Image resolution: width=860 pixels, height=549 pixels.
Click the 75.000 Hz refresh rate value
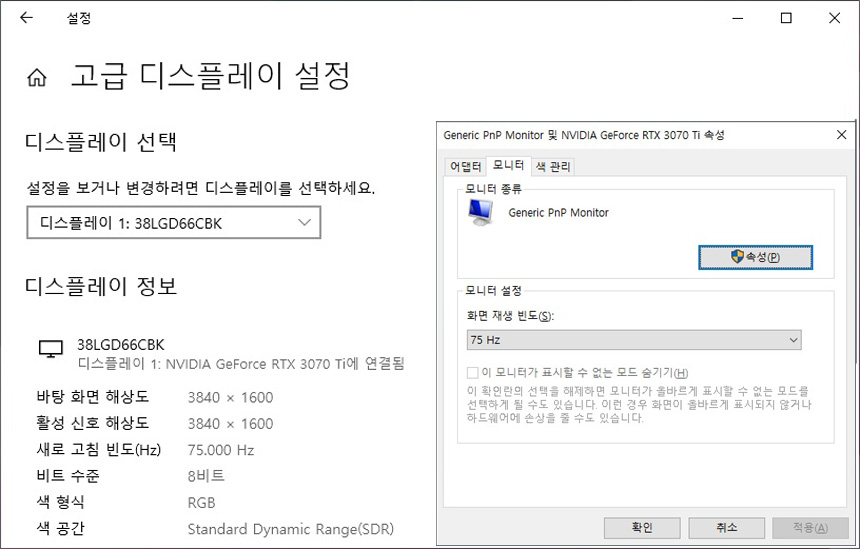(x=221, y=450)
